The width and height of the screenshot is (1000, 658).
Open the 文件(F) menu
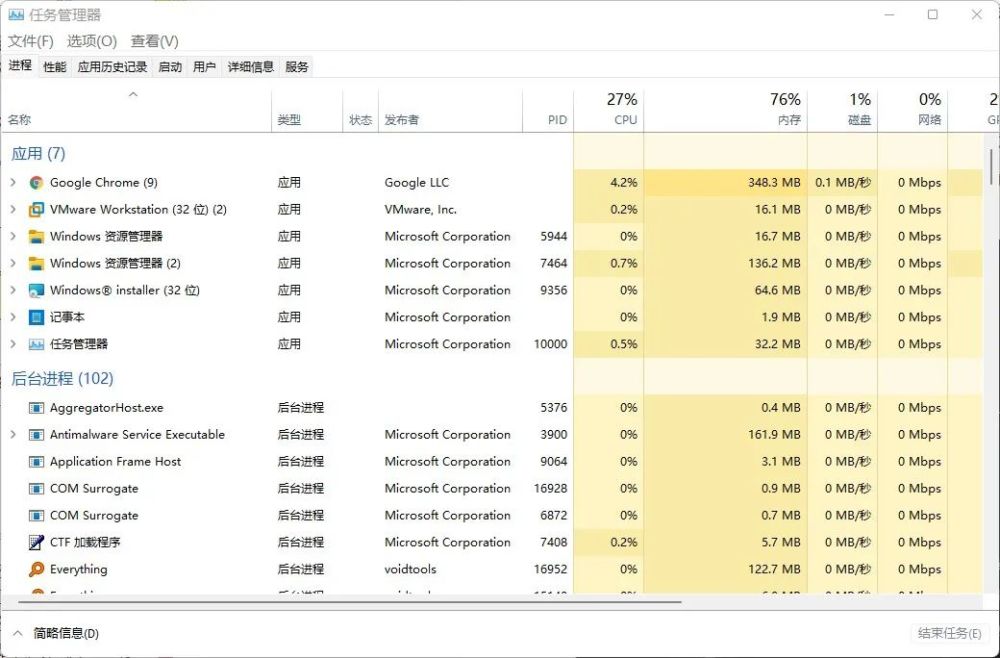(31, 41)
